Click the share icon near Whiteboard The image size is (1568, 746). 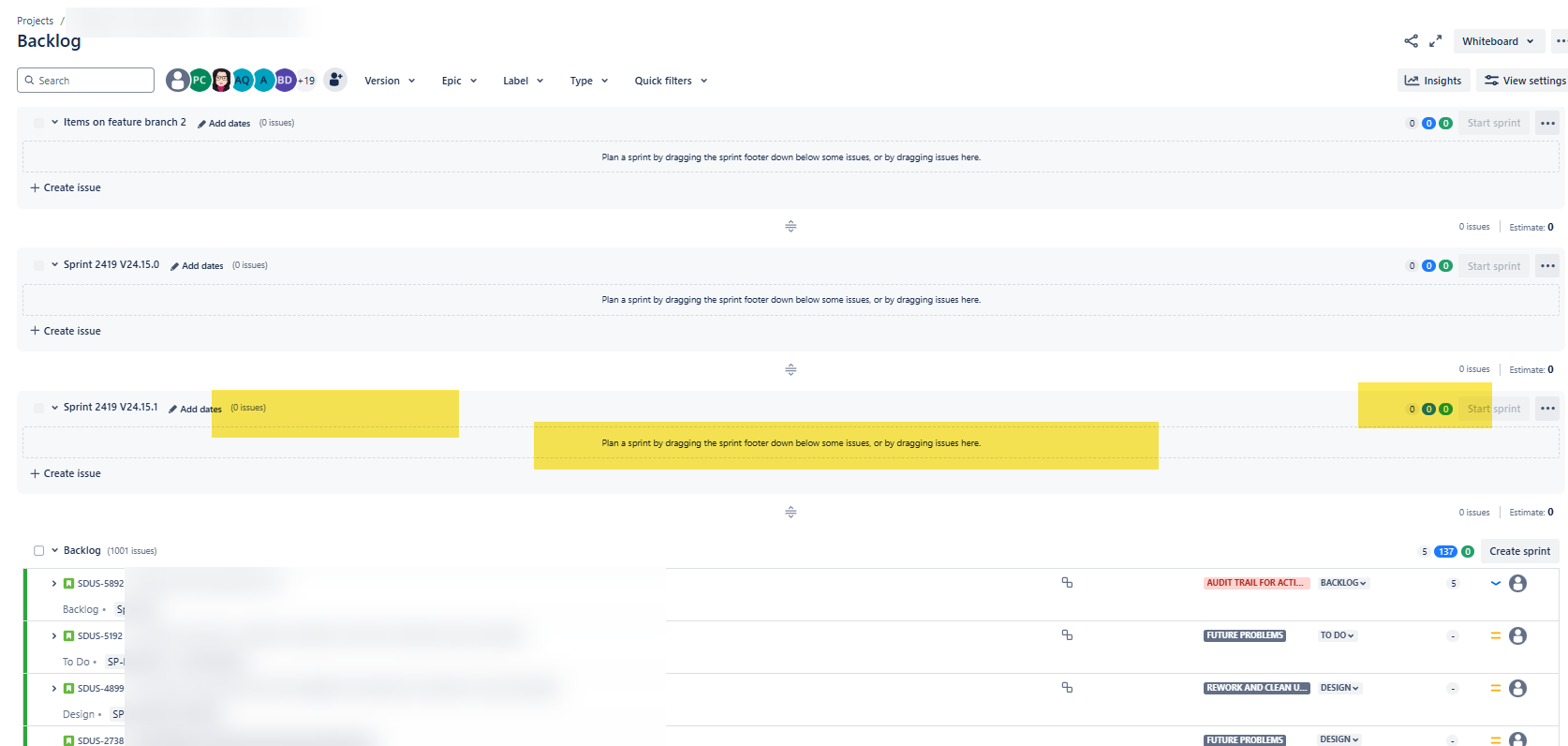1411,41
